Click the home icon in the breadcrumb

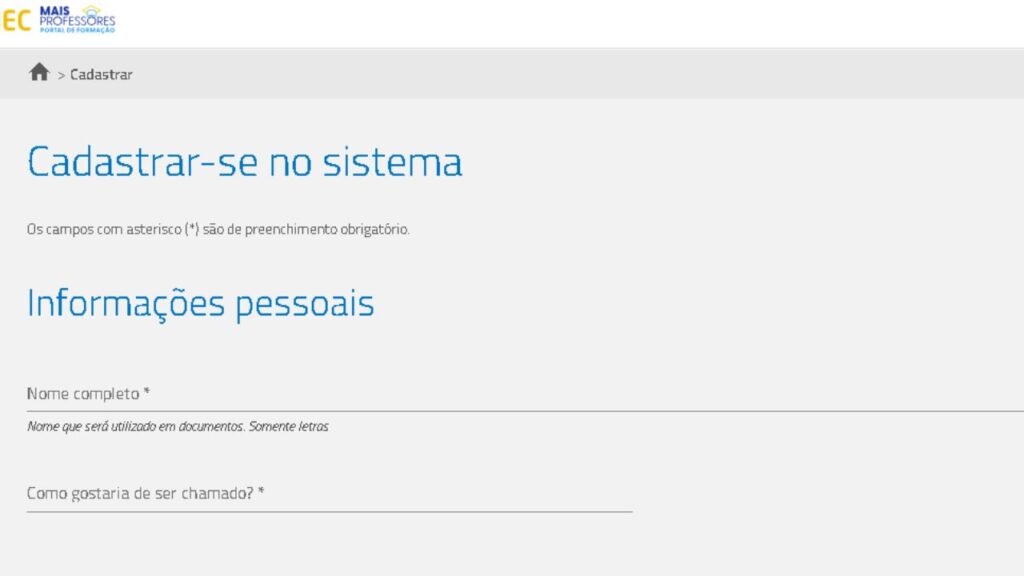pos(39,72)
